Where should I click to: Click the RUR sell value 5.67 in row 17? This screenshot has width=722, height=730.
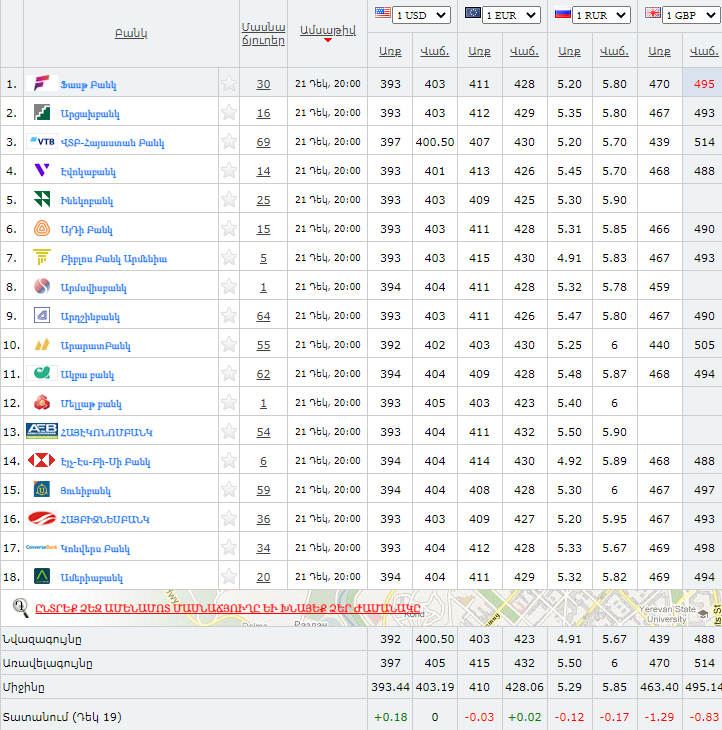[614, 548]
